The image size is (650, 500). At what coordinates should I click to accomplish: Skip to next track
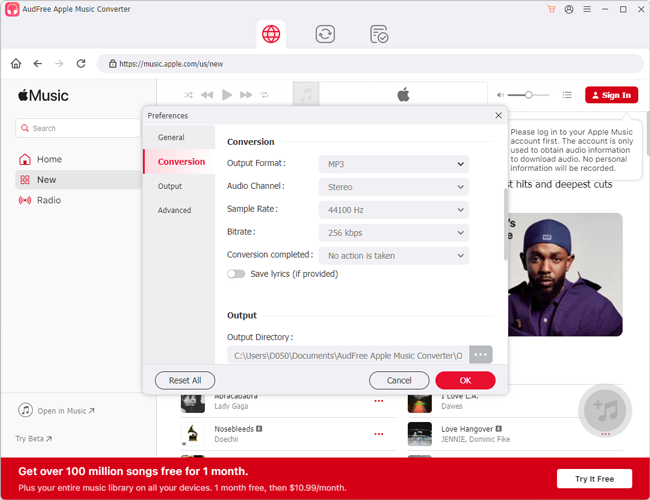(x=246, y=95)
